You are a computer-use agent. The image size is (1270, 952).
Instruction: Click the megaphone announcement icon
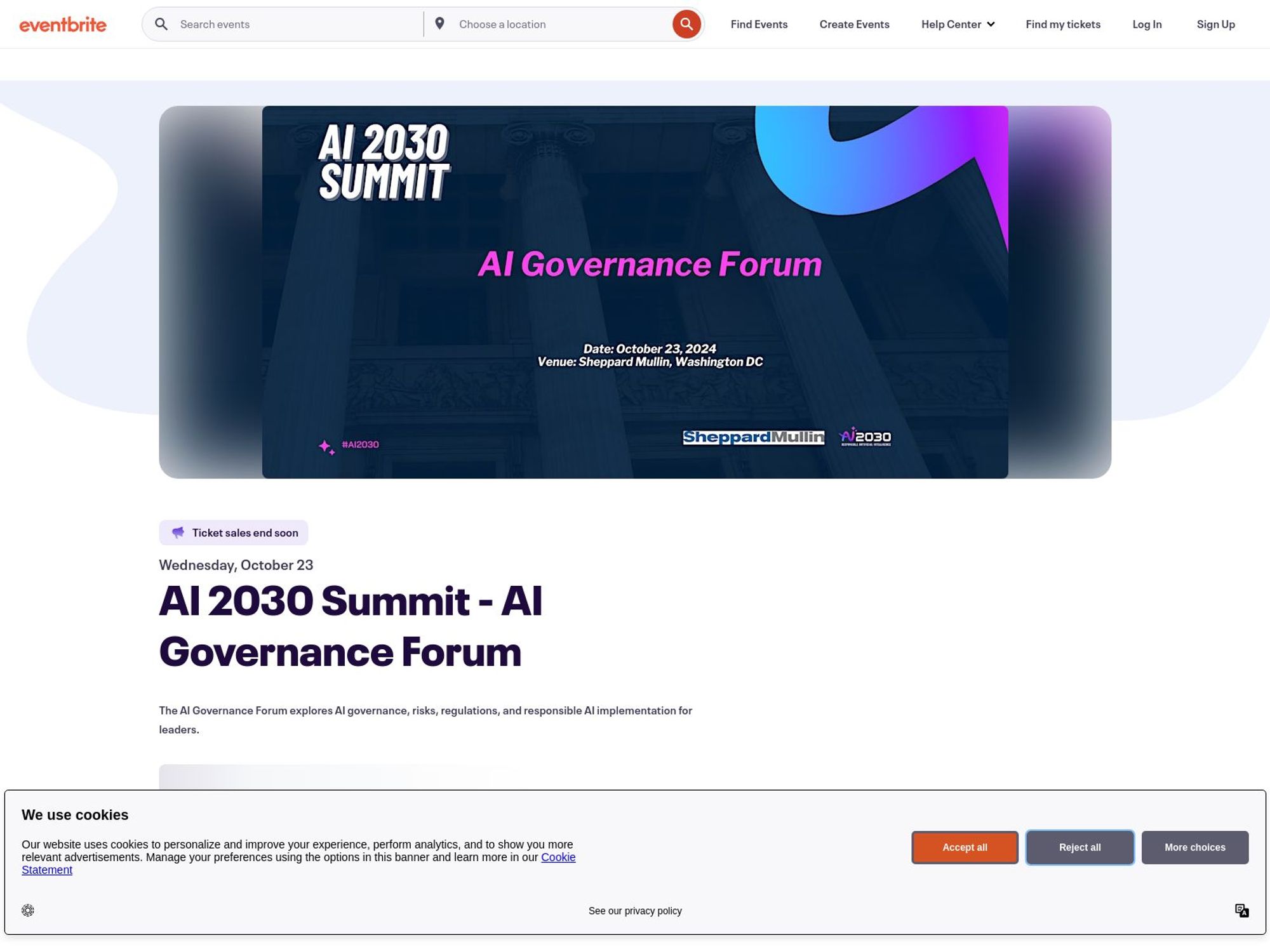point(177,532)
